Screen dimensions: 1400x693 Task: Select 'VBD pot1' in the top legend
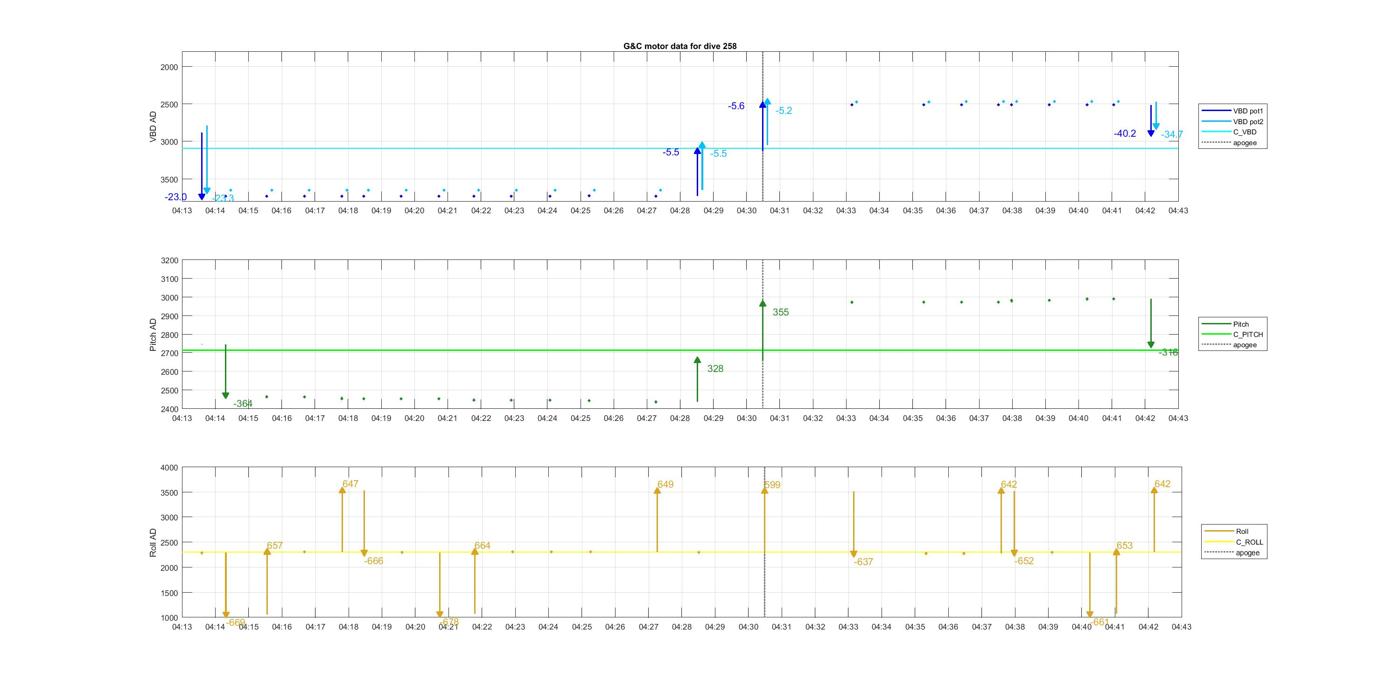coord(1249,110)
